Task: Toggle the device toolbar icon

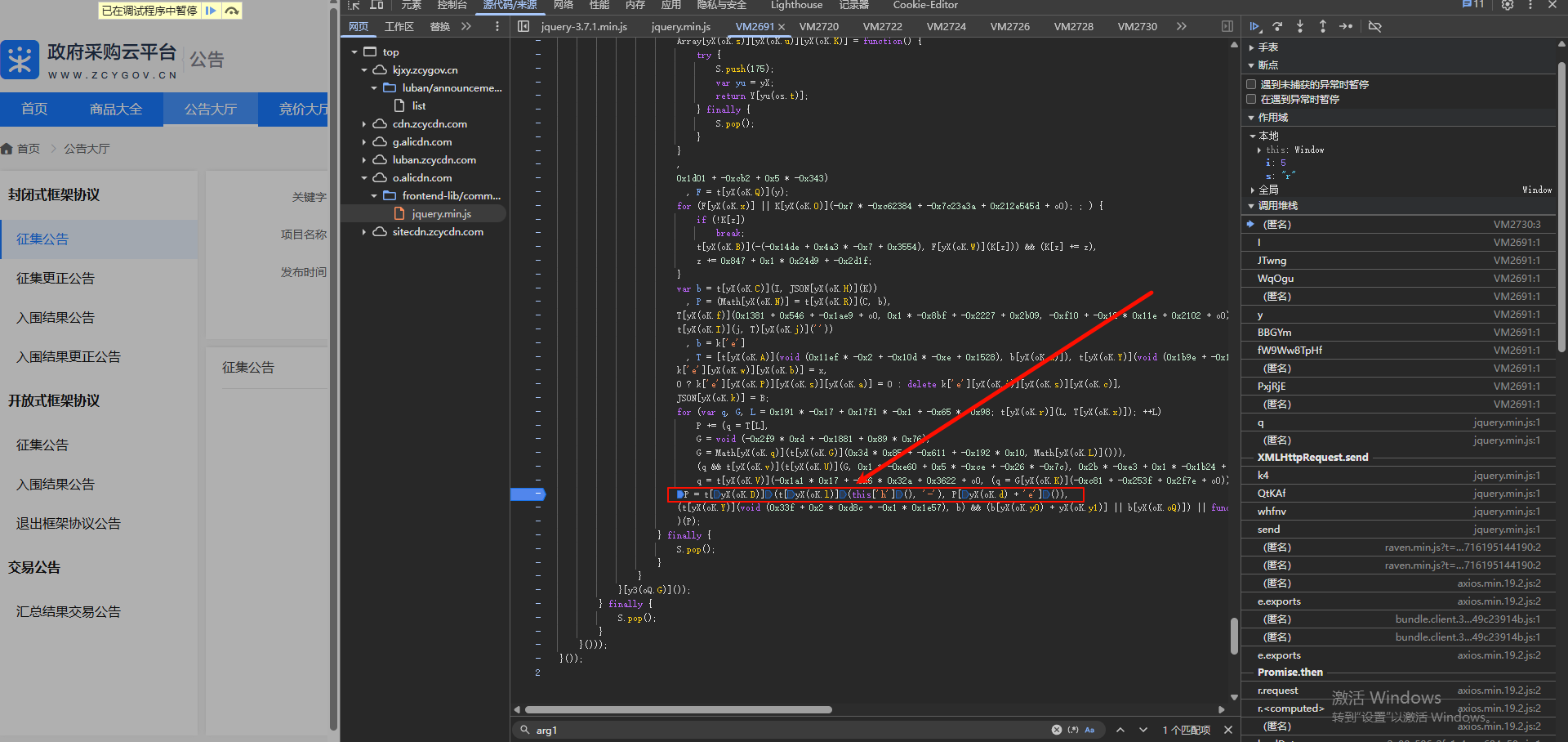Action: click(x=376, y=5)
